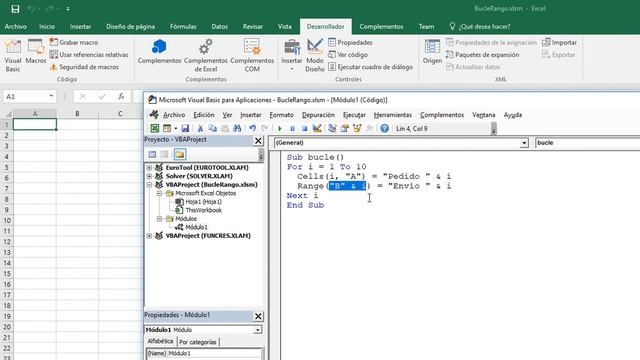
Task: Expand the VBAProject (FUNCRES.XLAM) node
Action: click(x=149, y=236)
